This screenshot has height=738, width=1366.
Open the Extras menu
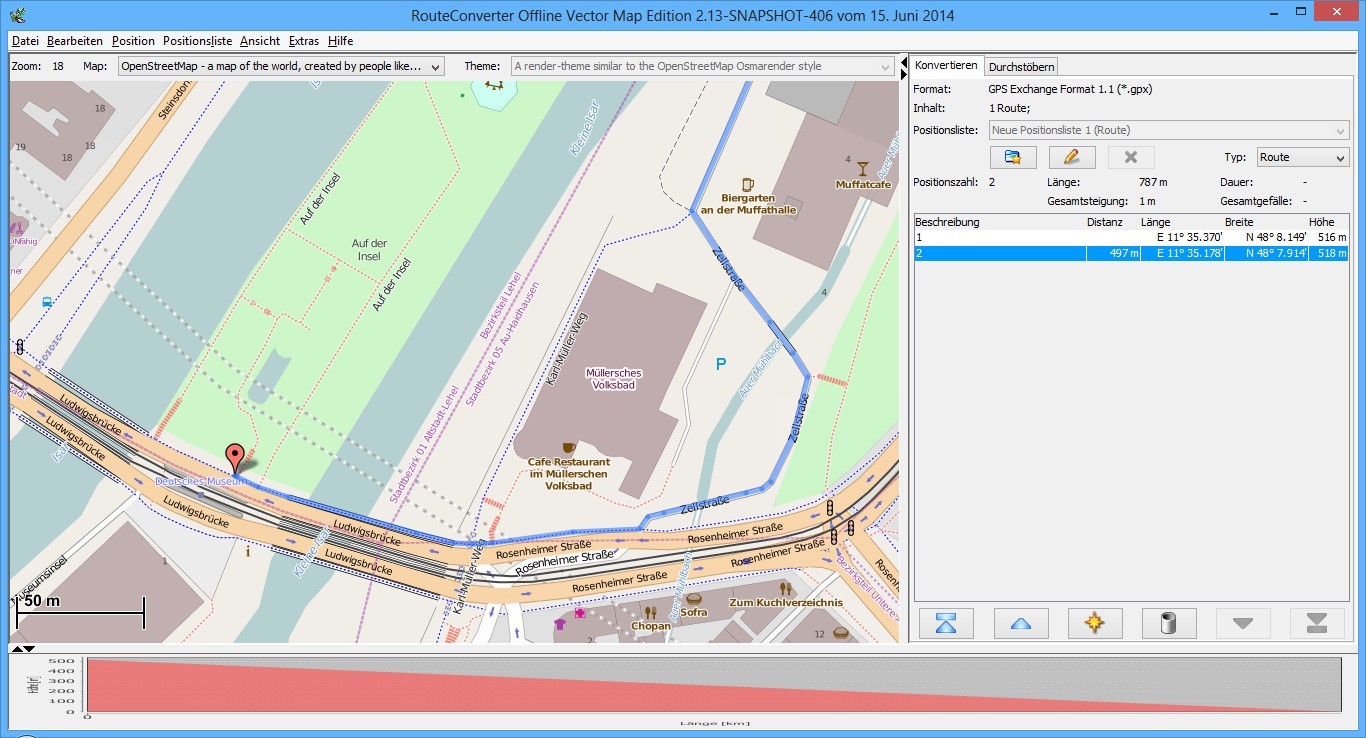[x=303, y=41]
